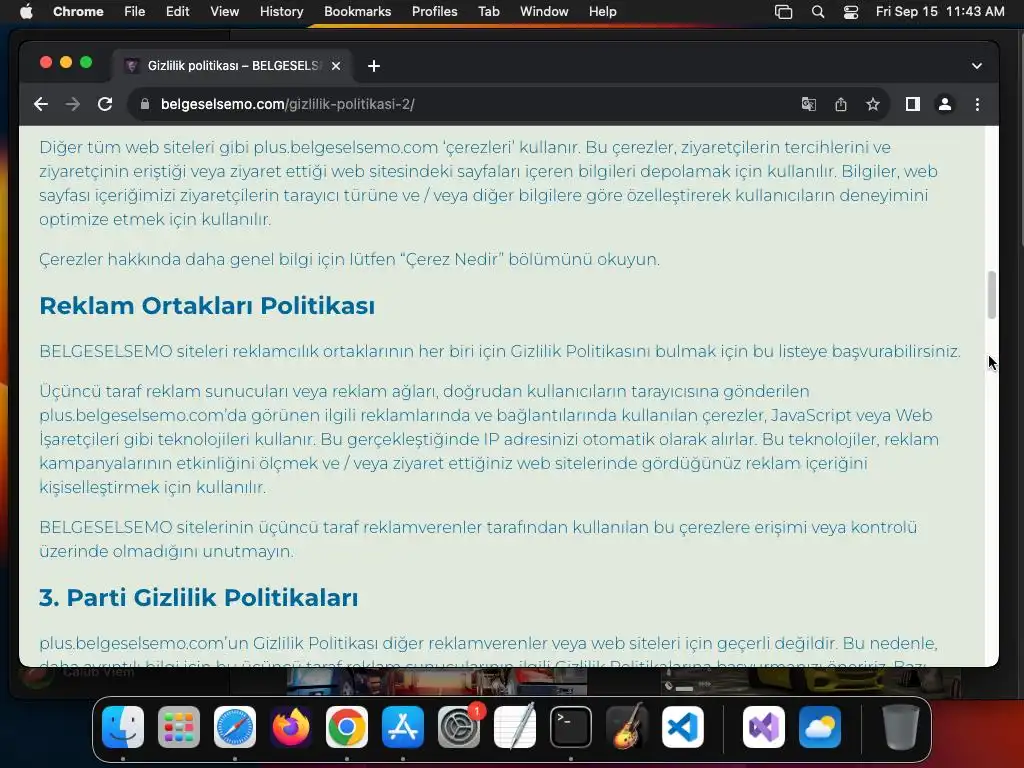Open the Chrome three-dot menu
The image size is (1024, 768).
pyautogui.click(x=977, y=104)
